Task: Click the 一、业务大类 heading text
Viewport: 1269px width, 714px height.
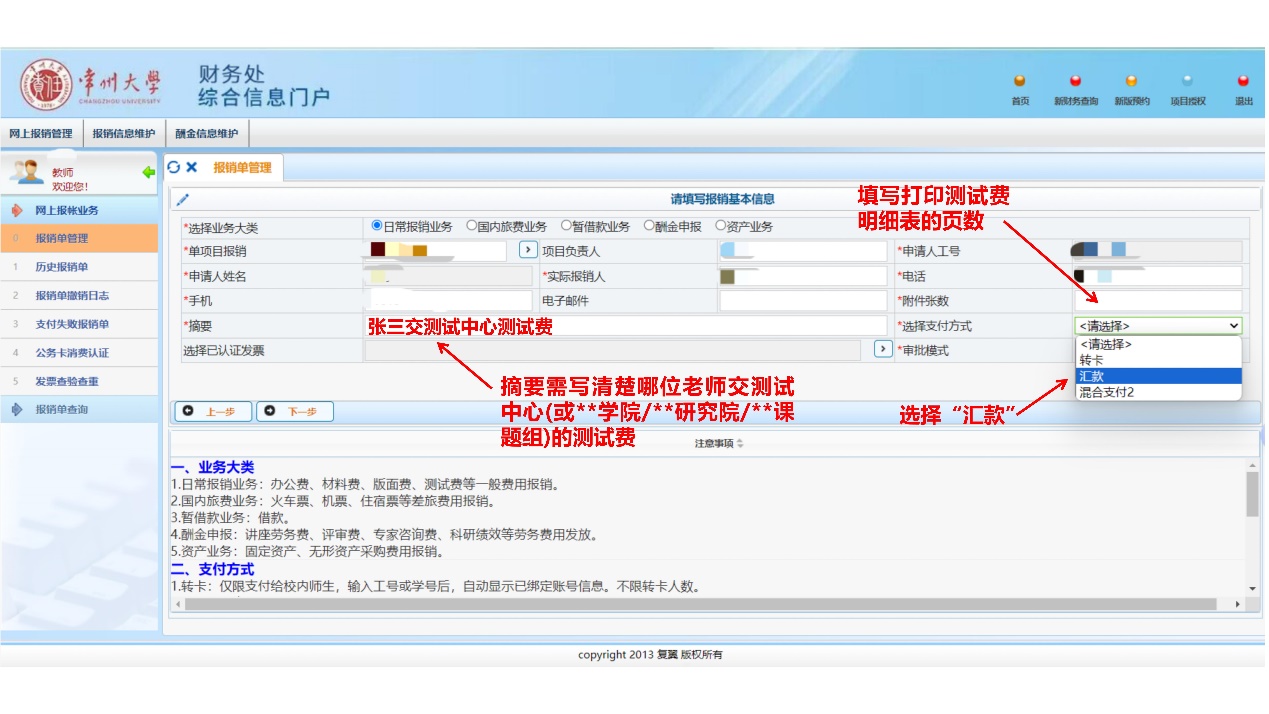Action: (212, 467)
